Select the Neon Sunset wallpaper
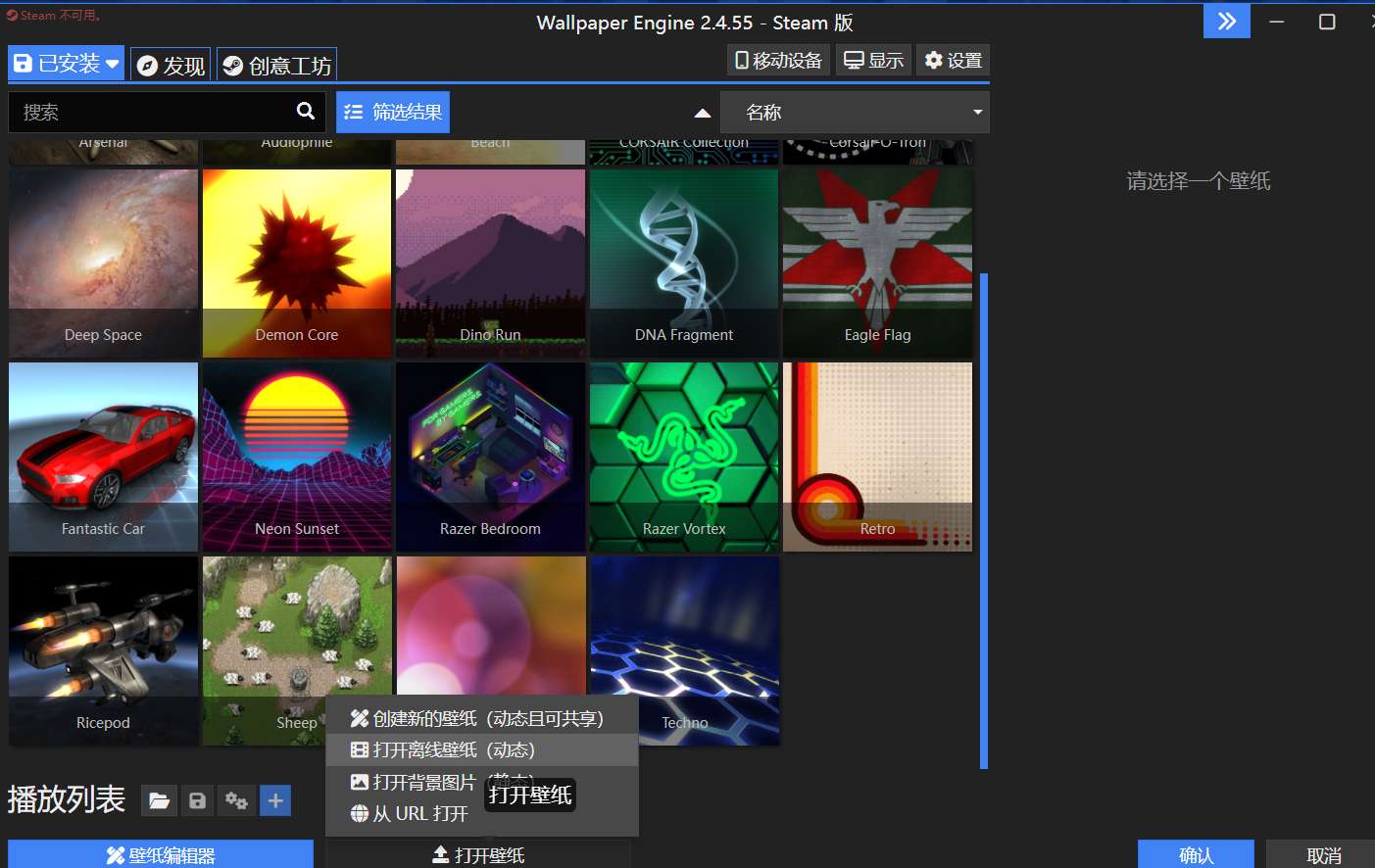Image resolution: width=1375 pixels, height=868 pixels. coord(297,458)
